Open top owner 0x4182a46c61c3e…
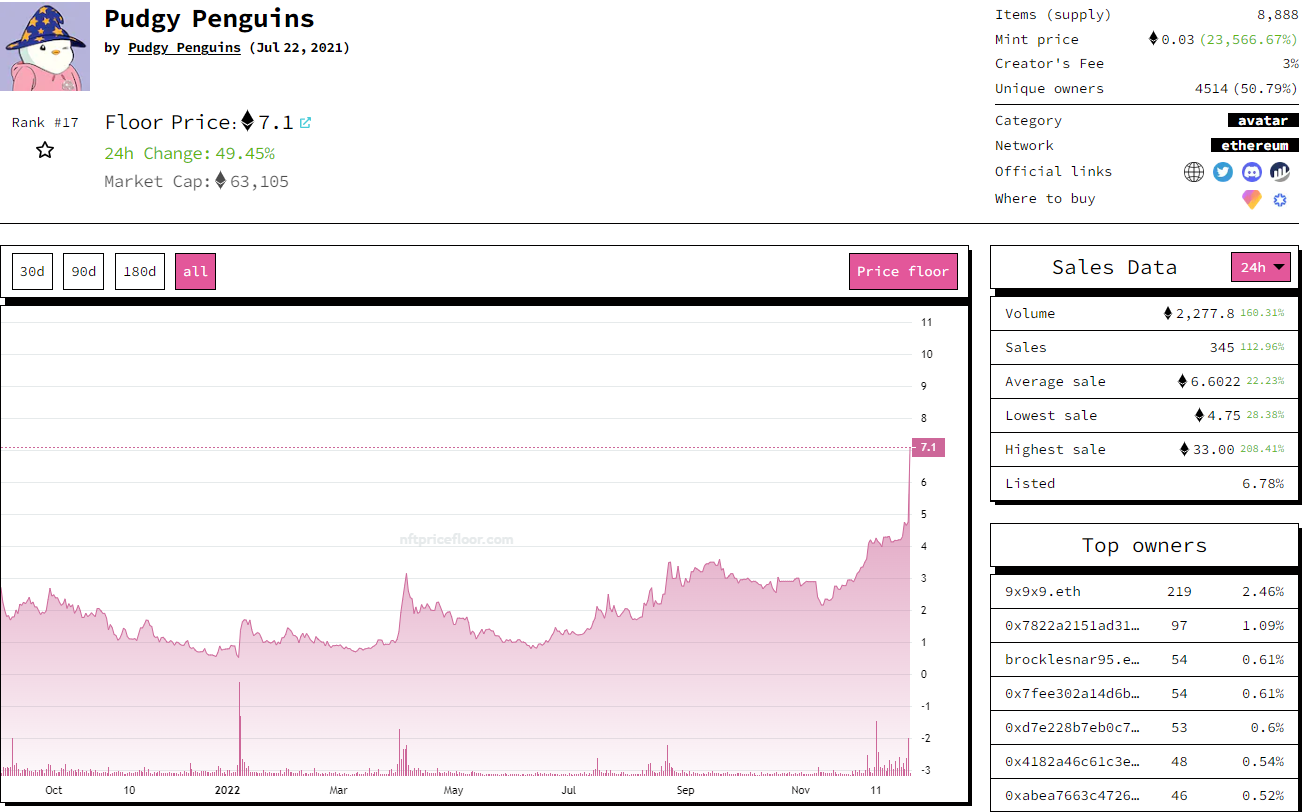This screenshot has height=812, width=1306. (1072, 761)
